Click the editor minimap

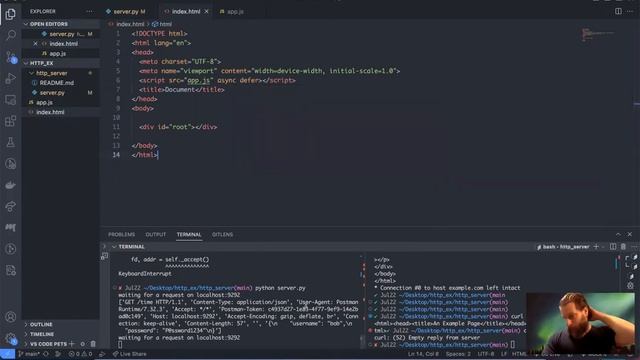598,34
